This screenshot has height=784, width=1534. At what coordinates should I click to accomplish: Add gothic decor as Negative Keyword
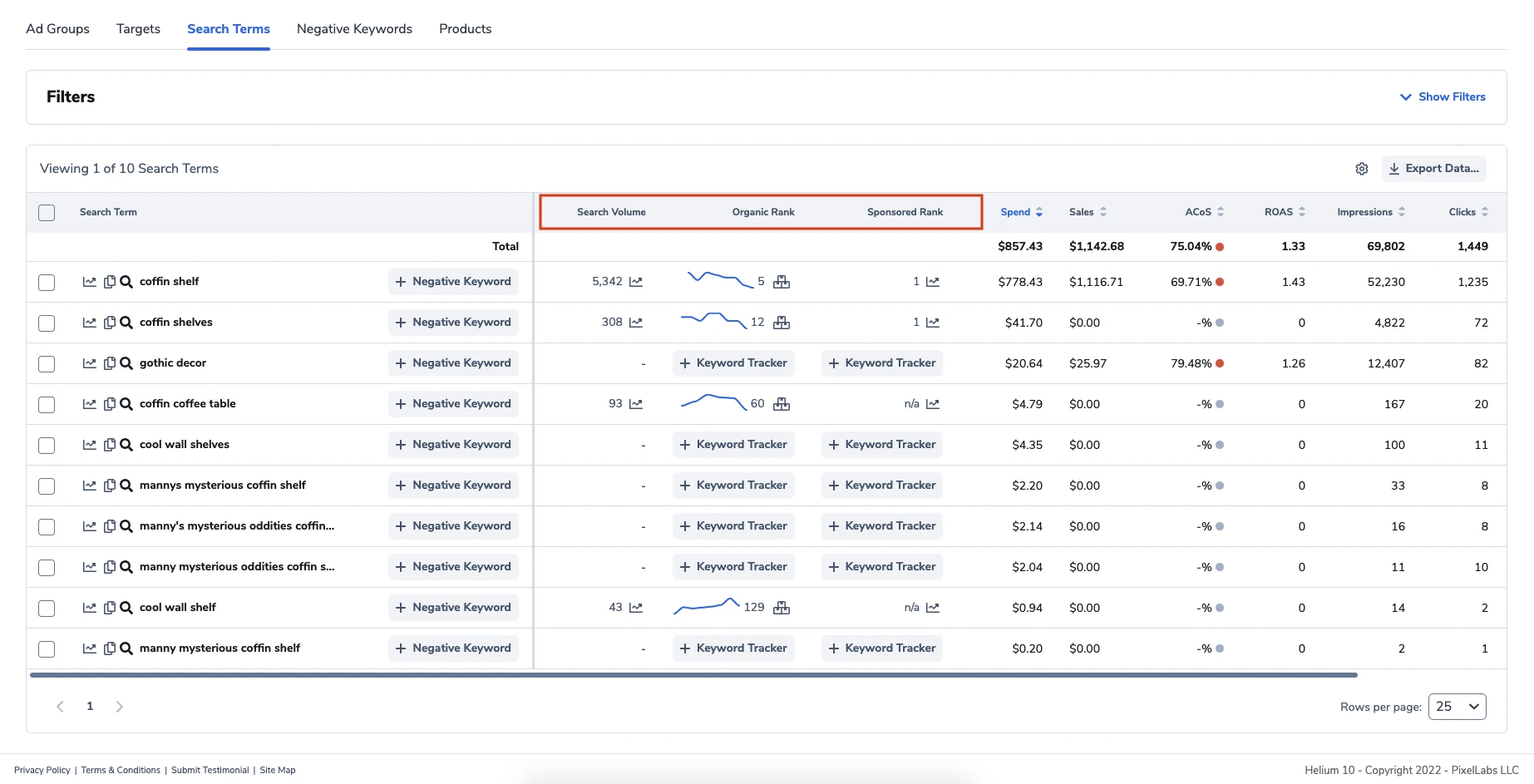point(453,363)
